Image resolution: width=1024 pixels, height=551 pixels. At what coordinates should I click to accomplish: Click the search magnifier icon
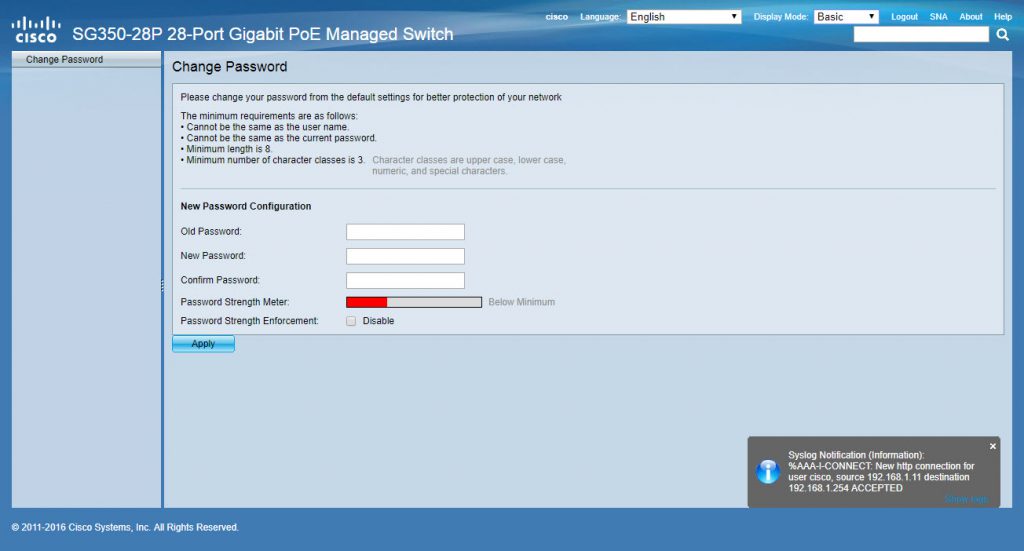(1002, 35)
